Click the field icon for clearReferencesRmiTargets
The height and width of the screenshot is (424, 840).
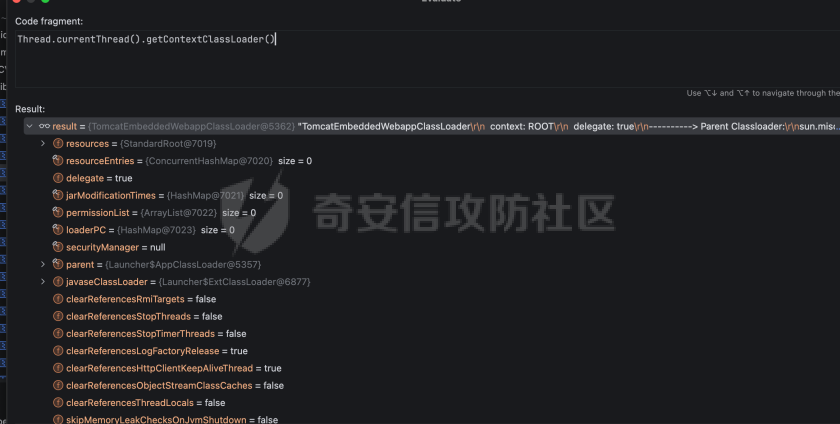pos(58,299)
